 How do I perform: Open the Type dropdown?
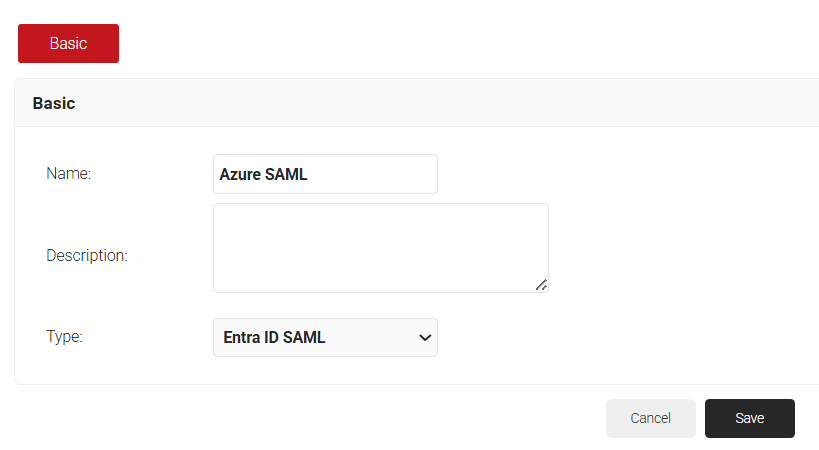[x=325, y=338]
